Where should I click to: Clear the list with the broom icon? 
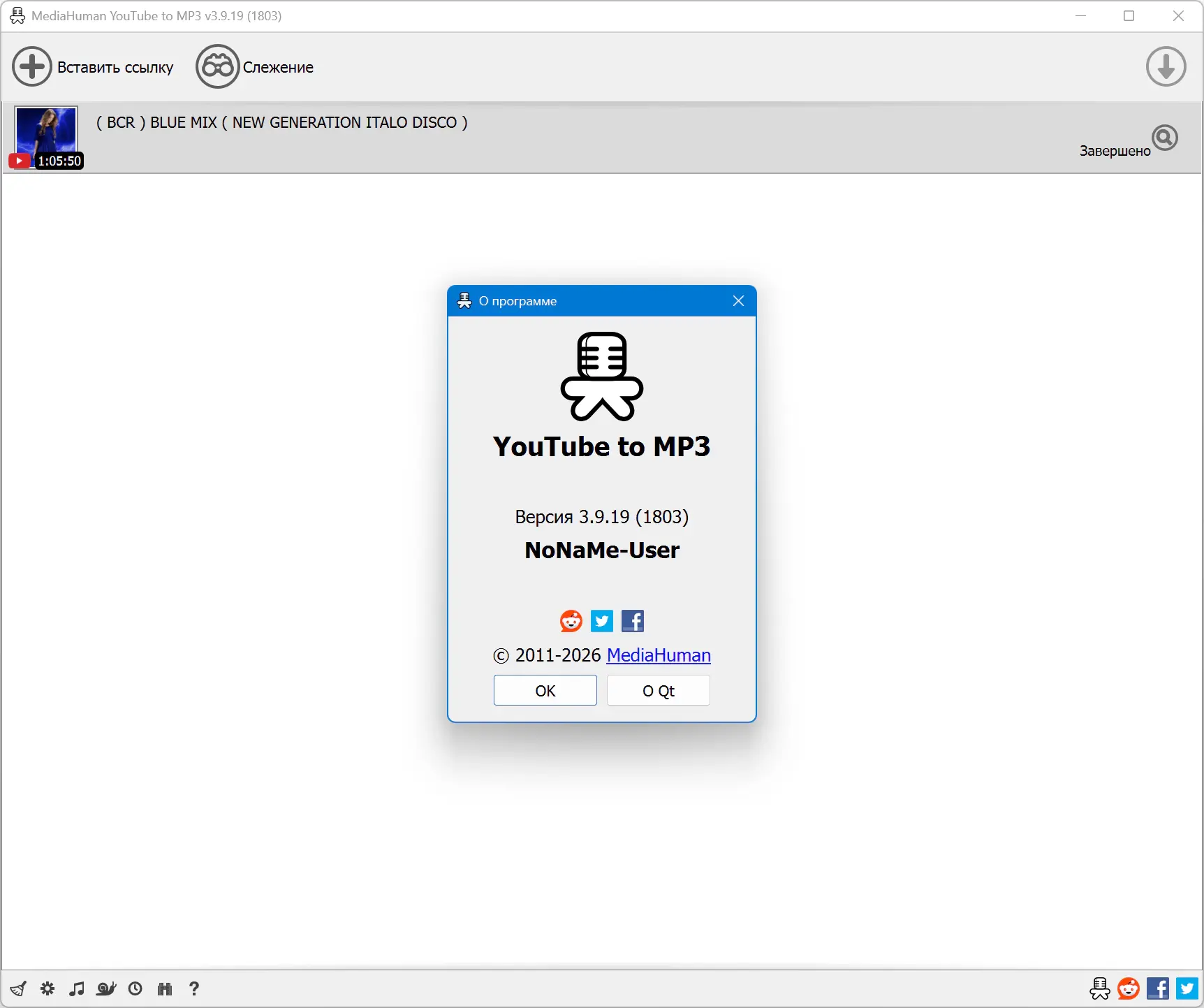pyautogui.click(x=18, y=988)
